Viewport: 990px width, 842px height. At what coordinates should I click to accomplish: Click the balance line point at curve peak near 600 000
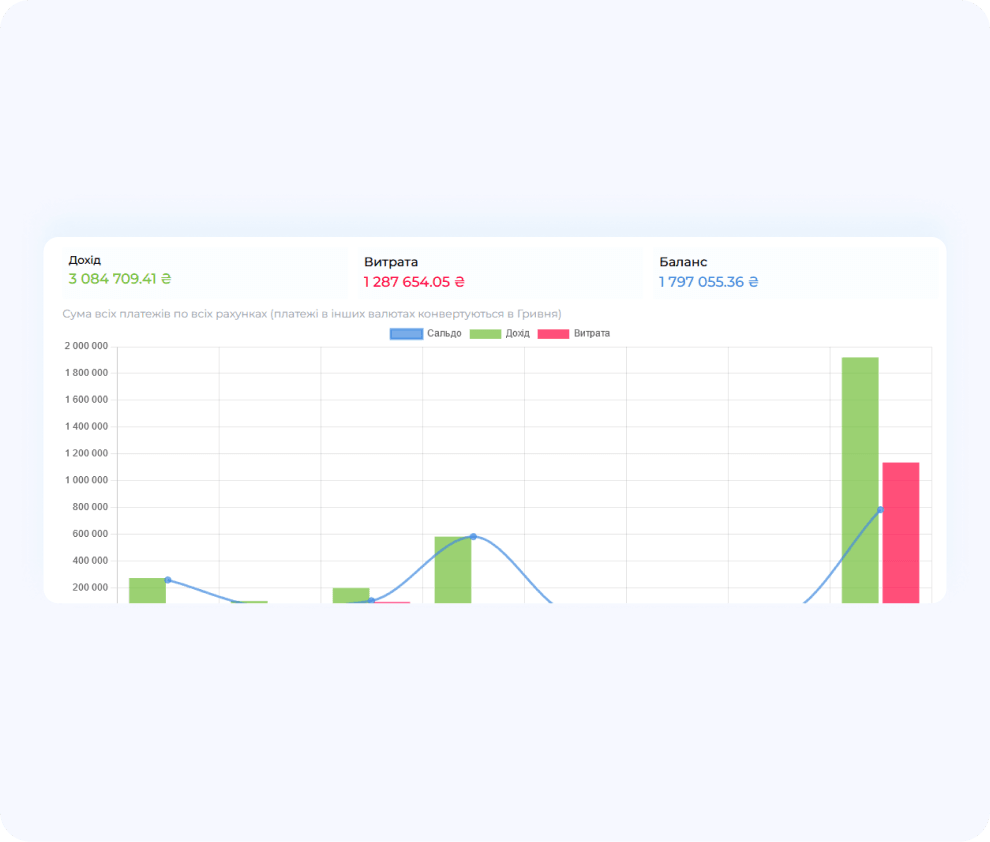[473, 537]
